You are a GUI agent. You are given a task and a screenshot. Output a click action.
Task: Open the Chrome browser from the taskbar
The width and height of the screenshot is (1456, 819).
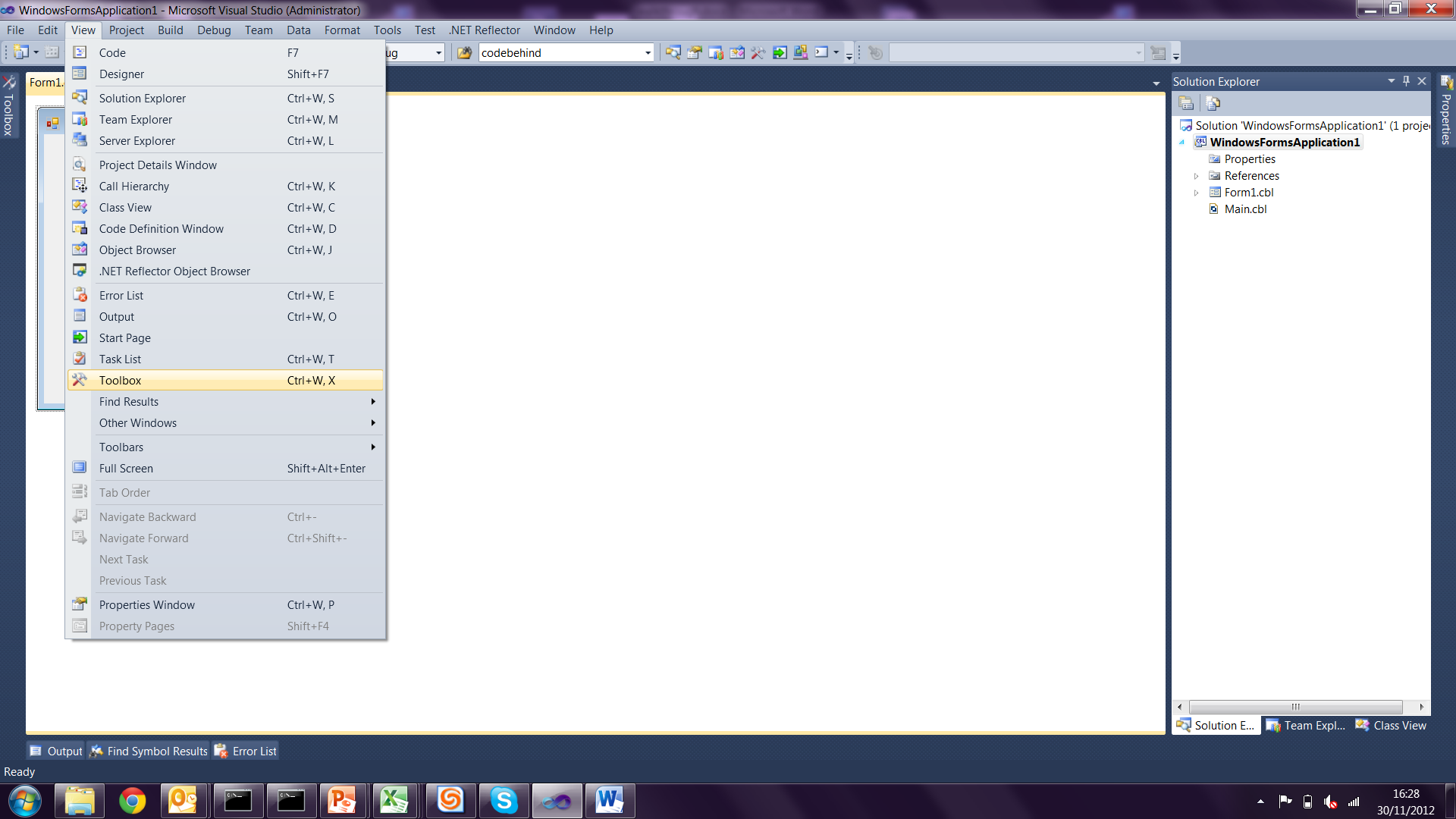pyautogui.click(x=133, y=801)
